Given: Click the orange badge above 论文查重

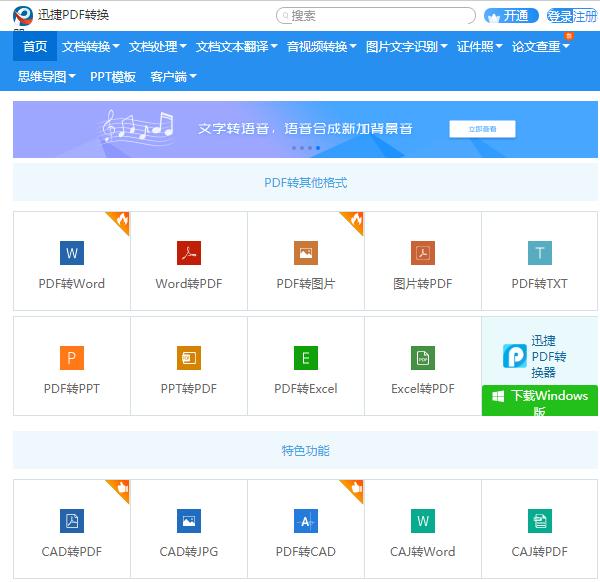Looking at the screenshot, I should coord(569,36).
